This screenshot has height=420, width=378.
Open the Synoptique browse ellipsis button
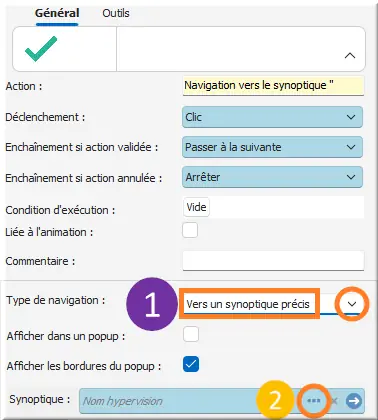coord(313,401)
